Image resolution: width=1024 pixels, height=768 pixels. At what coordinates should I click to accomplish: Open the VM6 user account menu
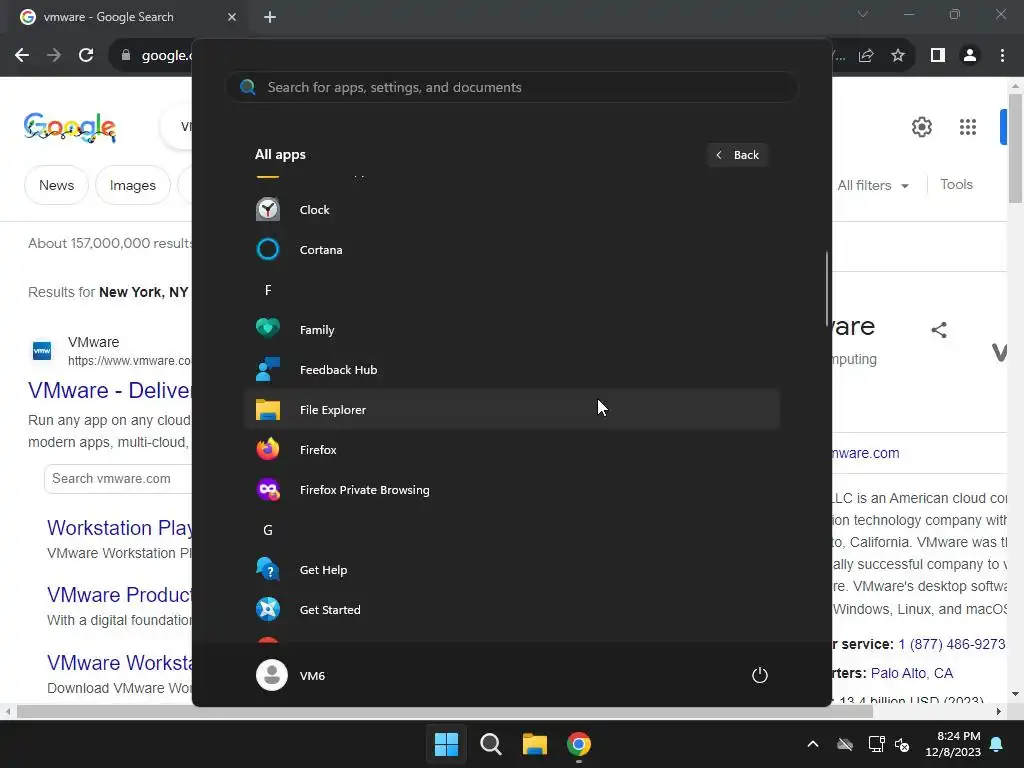click(x=291, y=675)
